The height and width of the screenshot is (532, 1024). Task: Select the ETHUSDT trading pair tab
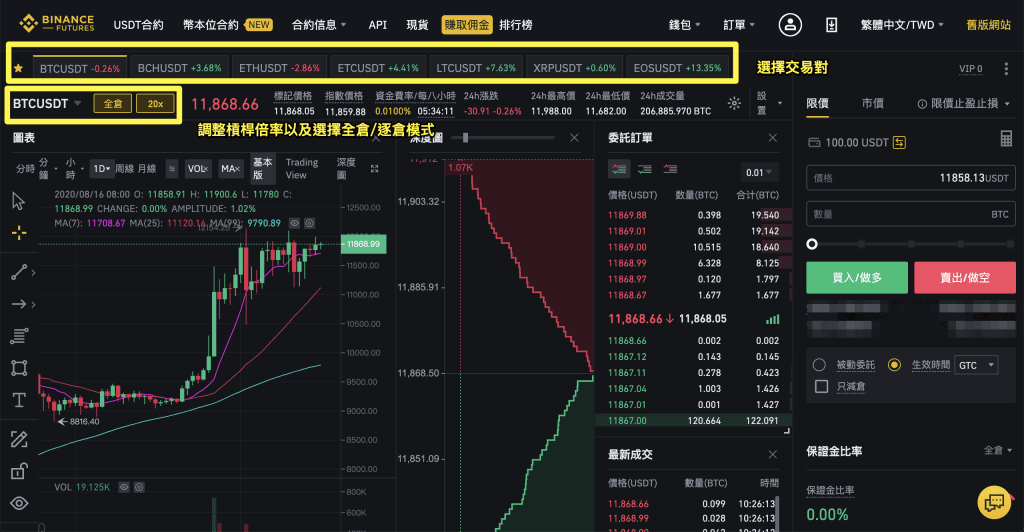pyautogui.click(x=279, y=68)
